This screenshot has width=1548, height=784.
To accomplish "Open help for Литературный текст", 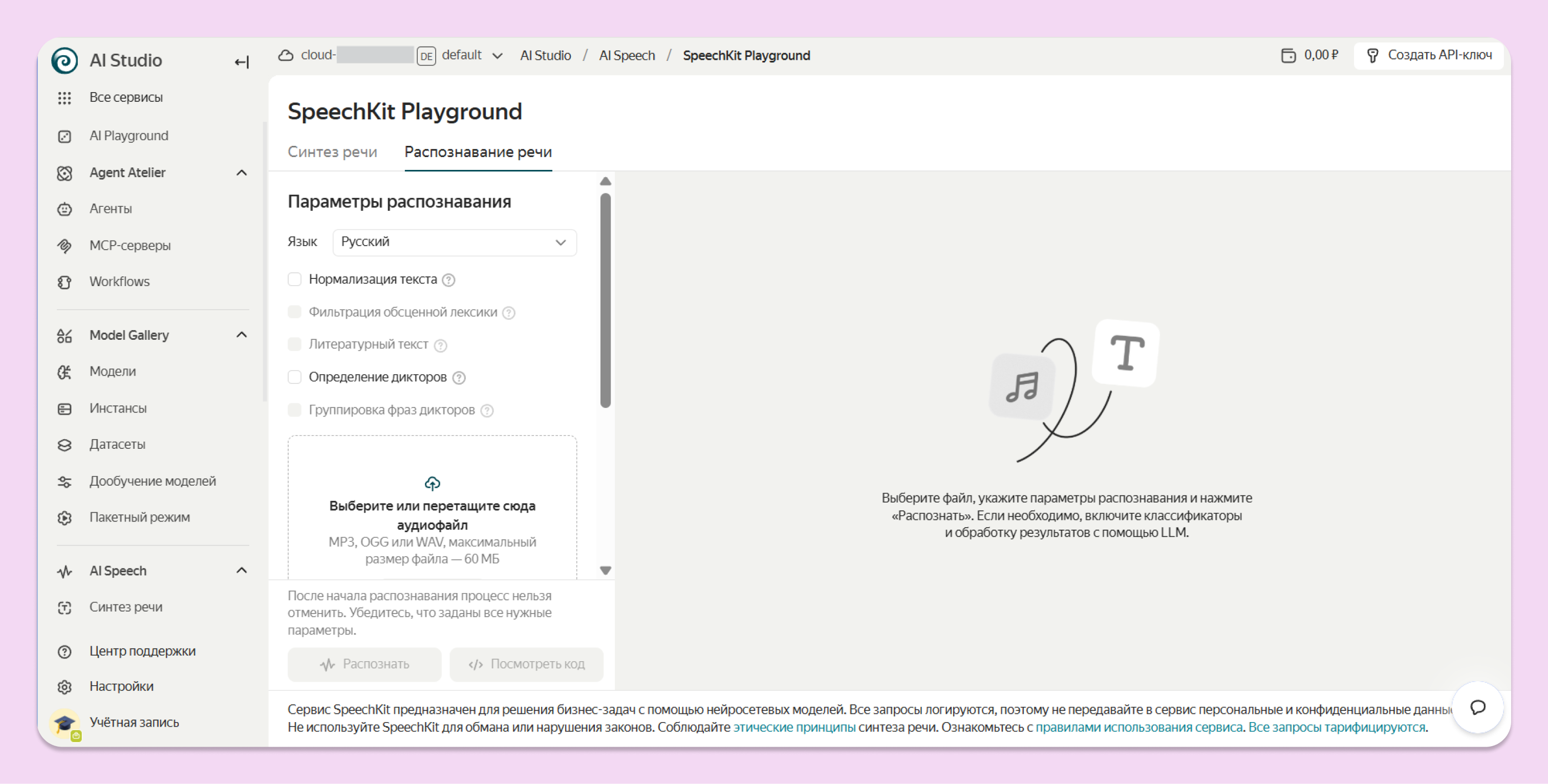I will pyautogui.click(x=440, y=345).
